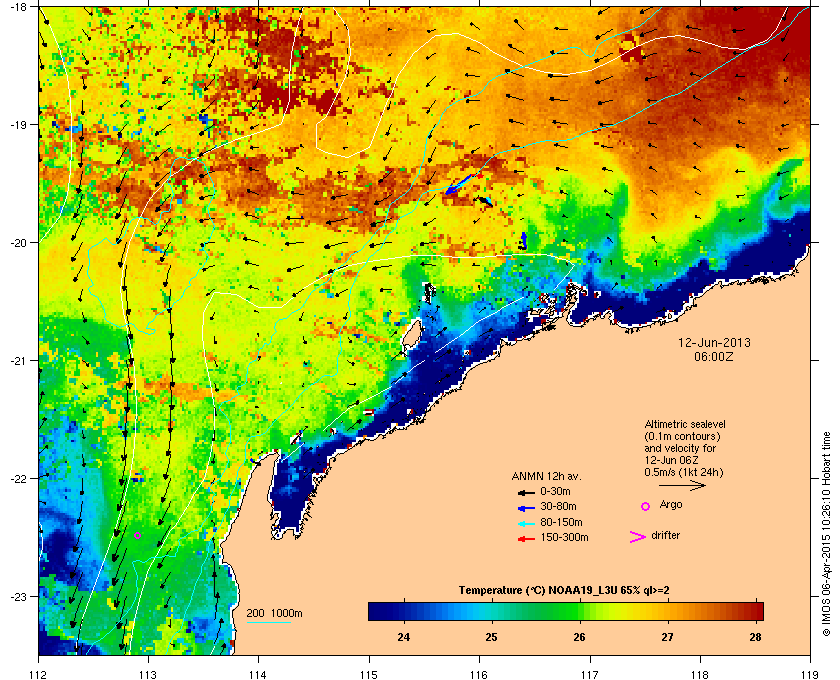Click the '(0.1m contours)' text
This screenshot has height=680, width=840.
point(682,436)
